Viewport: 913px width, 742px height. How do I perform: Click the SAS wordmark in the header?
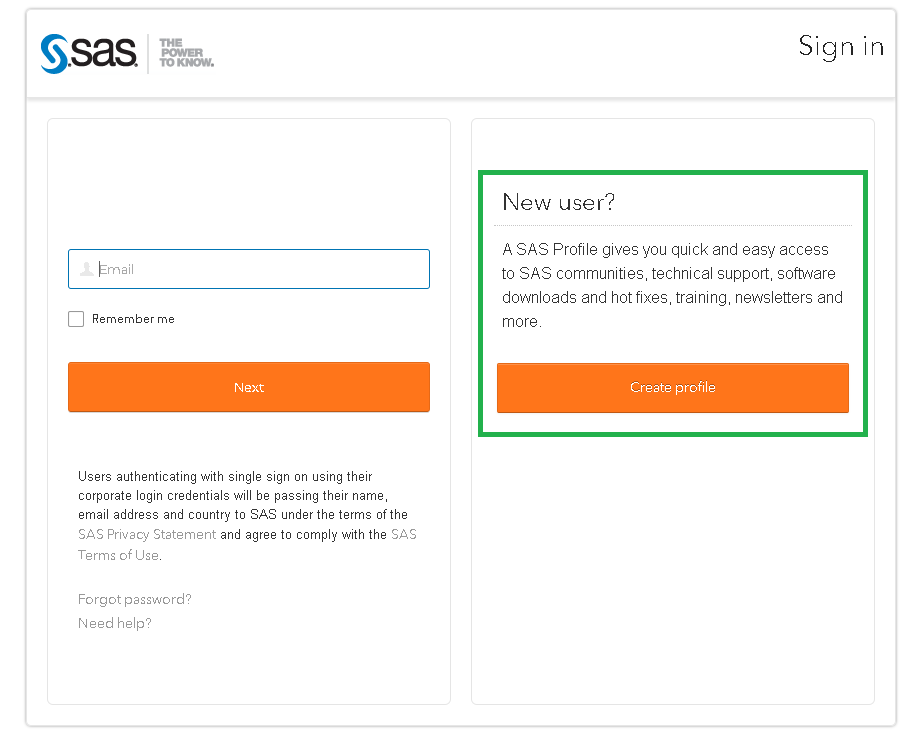point(104,53)
